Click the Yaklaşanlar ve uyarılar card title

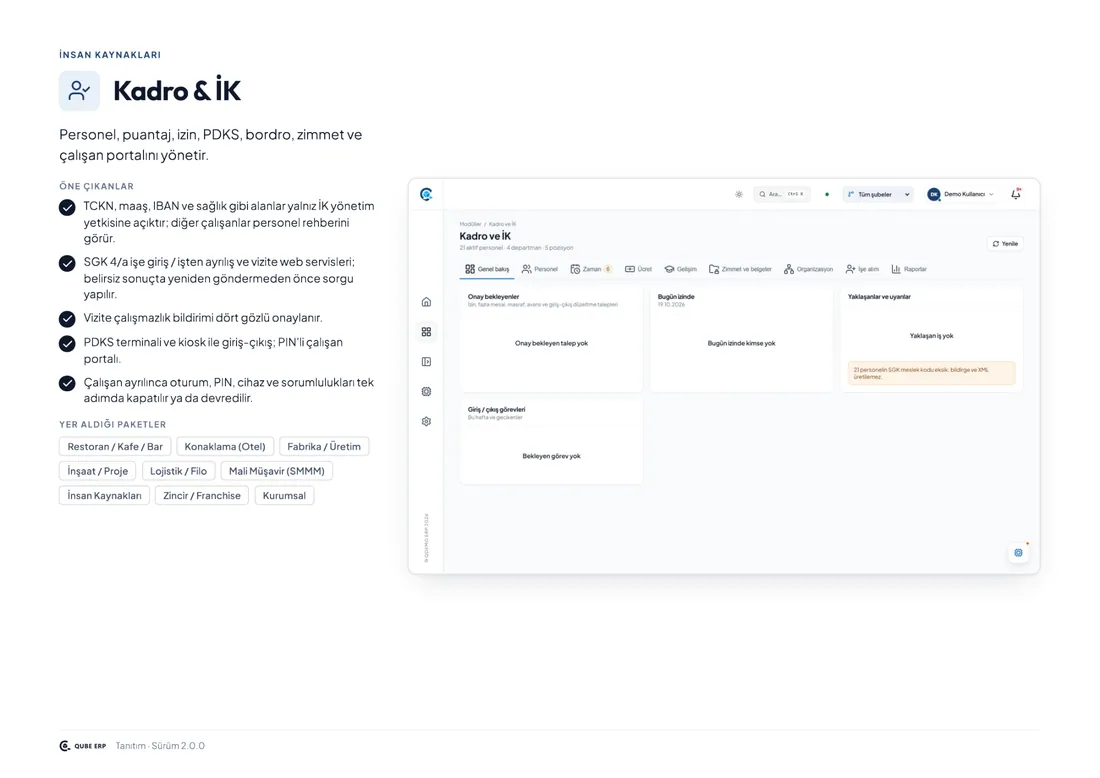point(879,297)
